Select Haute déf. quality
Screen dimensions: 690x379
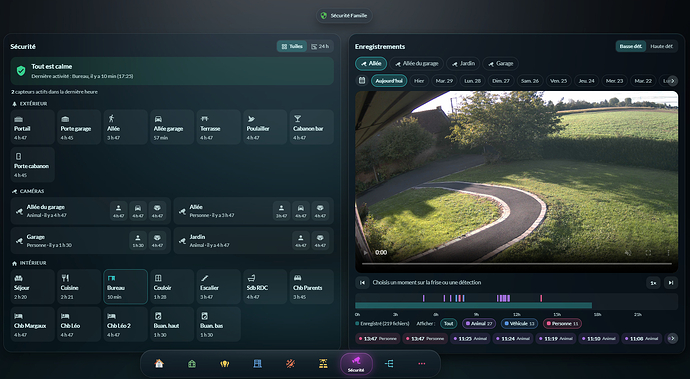point(661,46)
